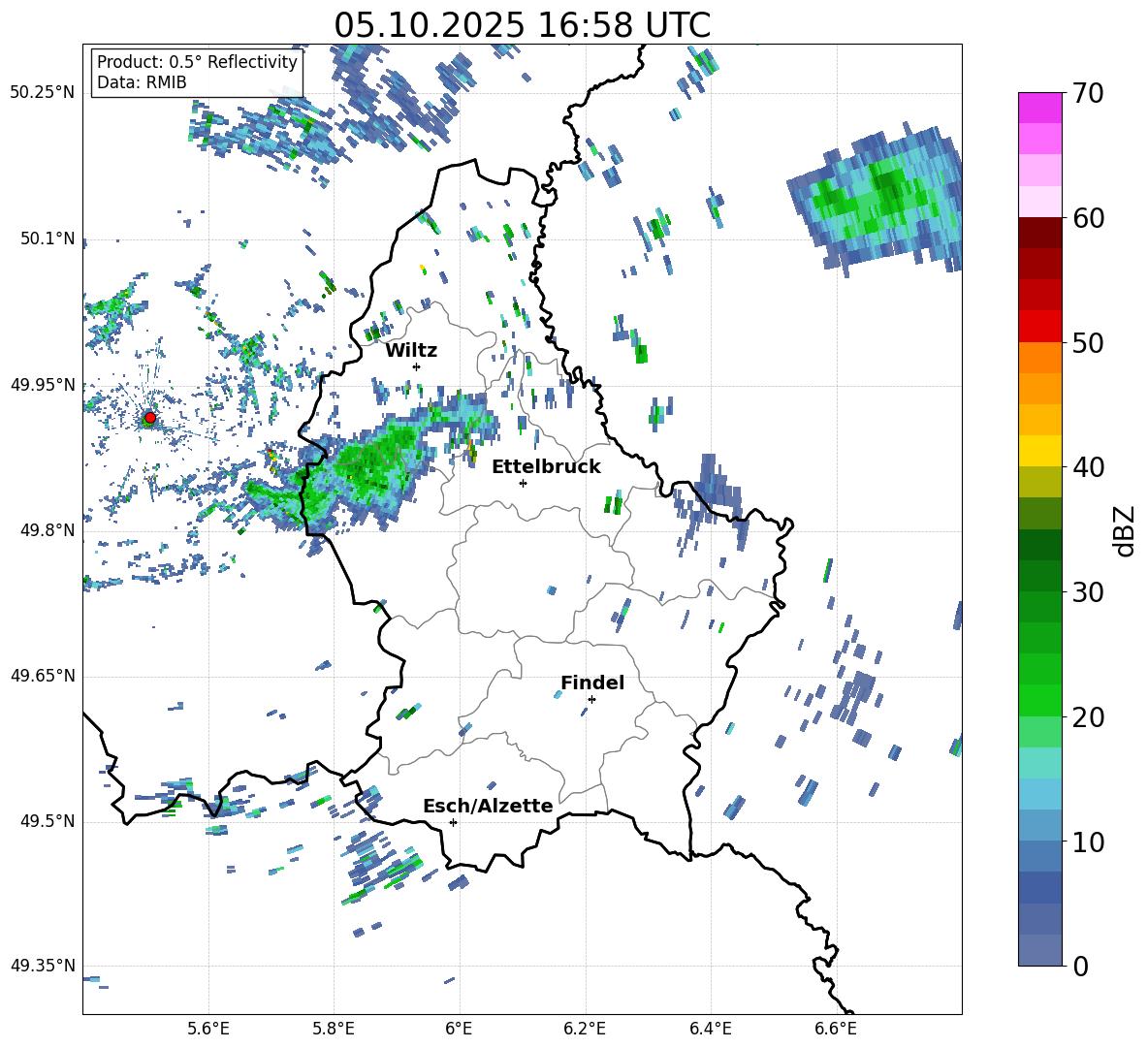Click the 50.25°N latitude label
Image resolution: width=1148 pixels, height=1048 pixels.
(43, 93)
